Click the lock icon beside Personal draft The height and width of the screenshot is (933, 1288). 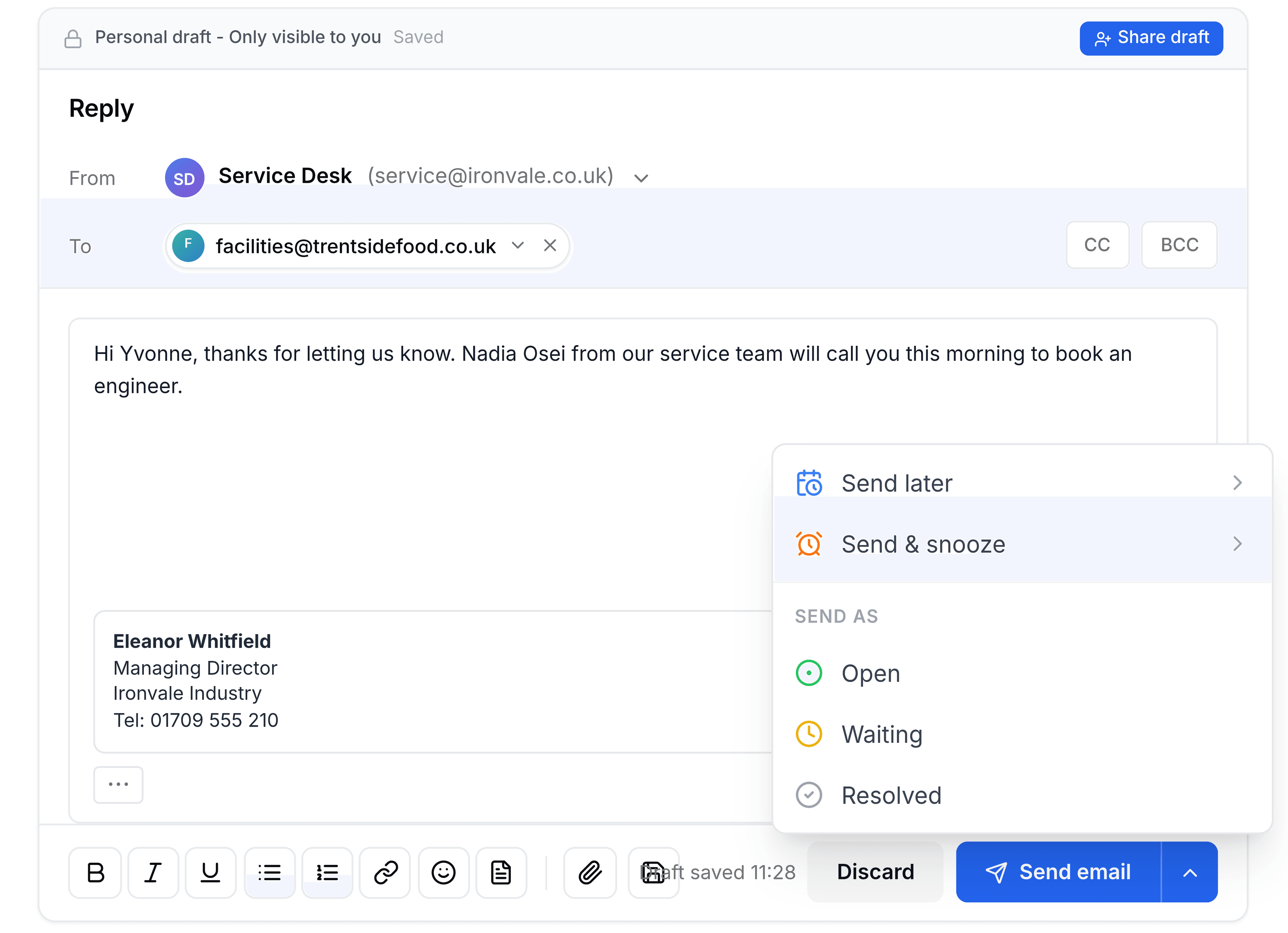[73, 39]
